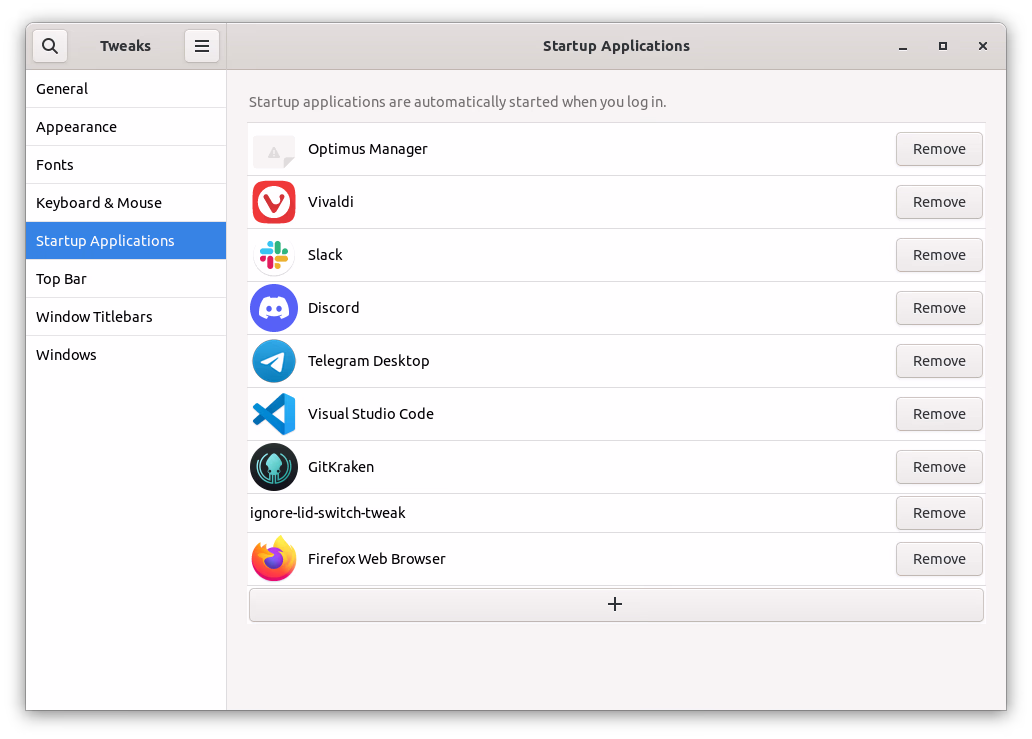The image size is (1032, 739).
Task: Select Startup Applications in sidebar
Action: (x=126, y=241)
